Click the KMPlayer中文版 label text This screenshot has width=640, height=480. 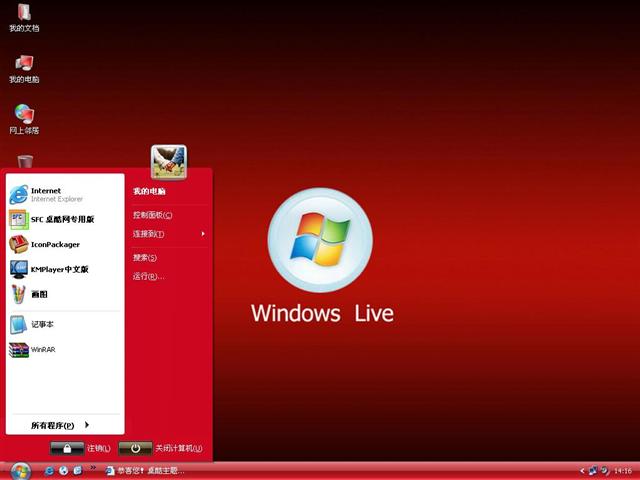click(60, 269)
